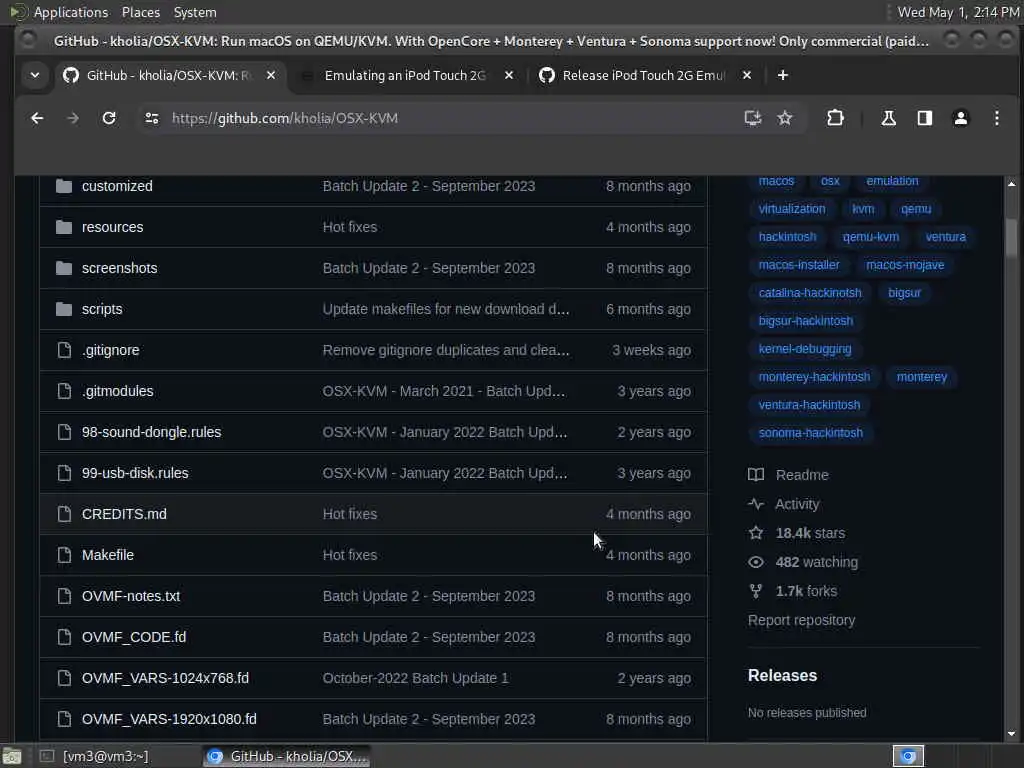Open OVMF-notes.txt file
The width and height of the screenshot is (1024, 768).
[131, 596]
